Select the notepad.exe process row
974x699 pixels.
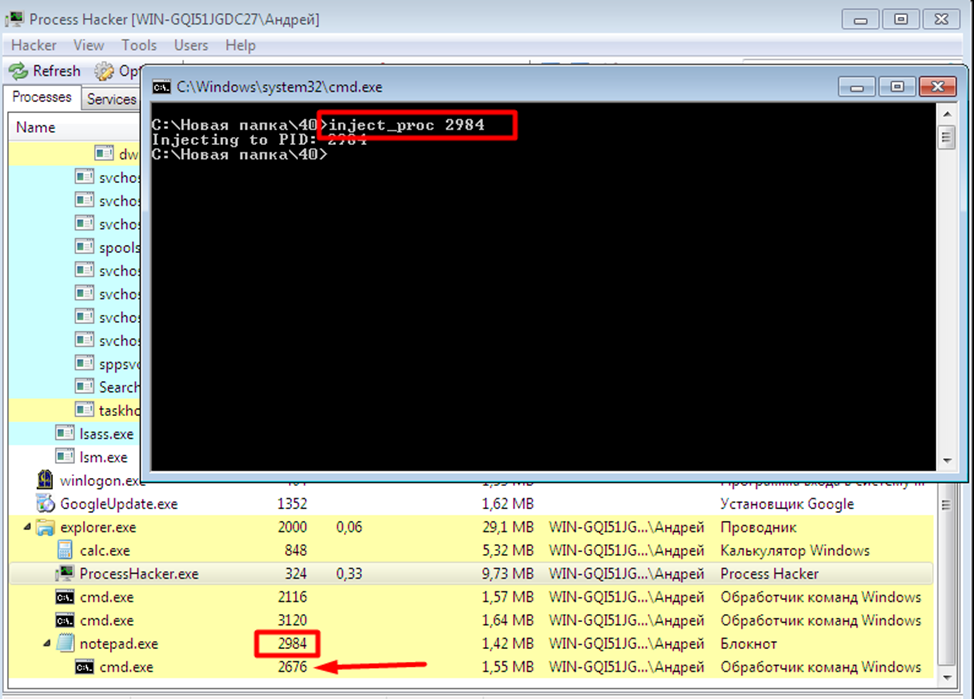(x=471, y=643)
